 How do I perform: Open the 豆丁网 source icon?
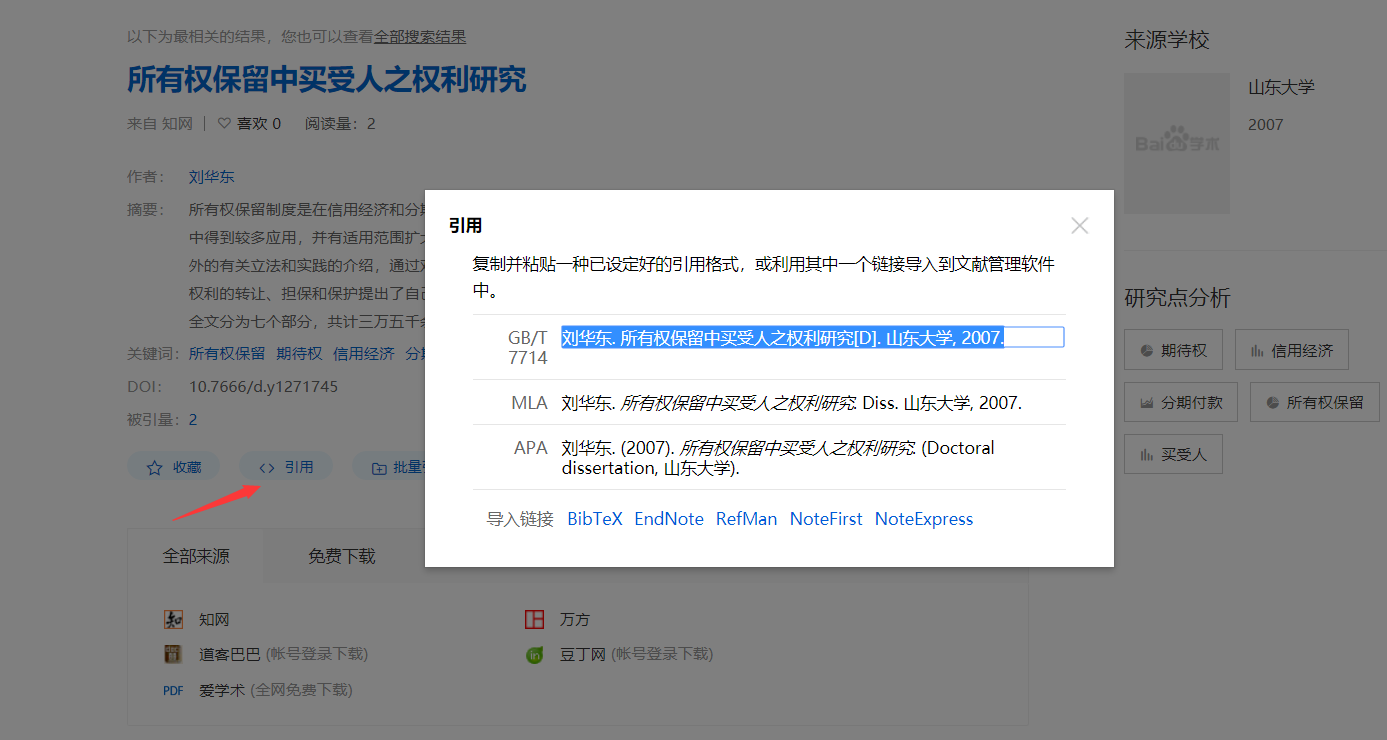point(535,655)
